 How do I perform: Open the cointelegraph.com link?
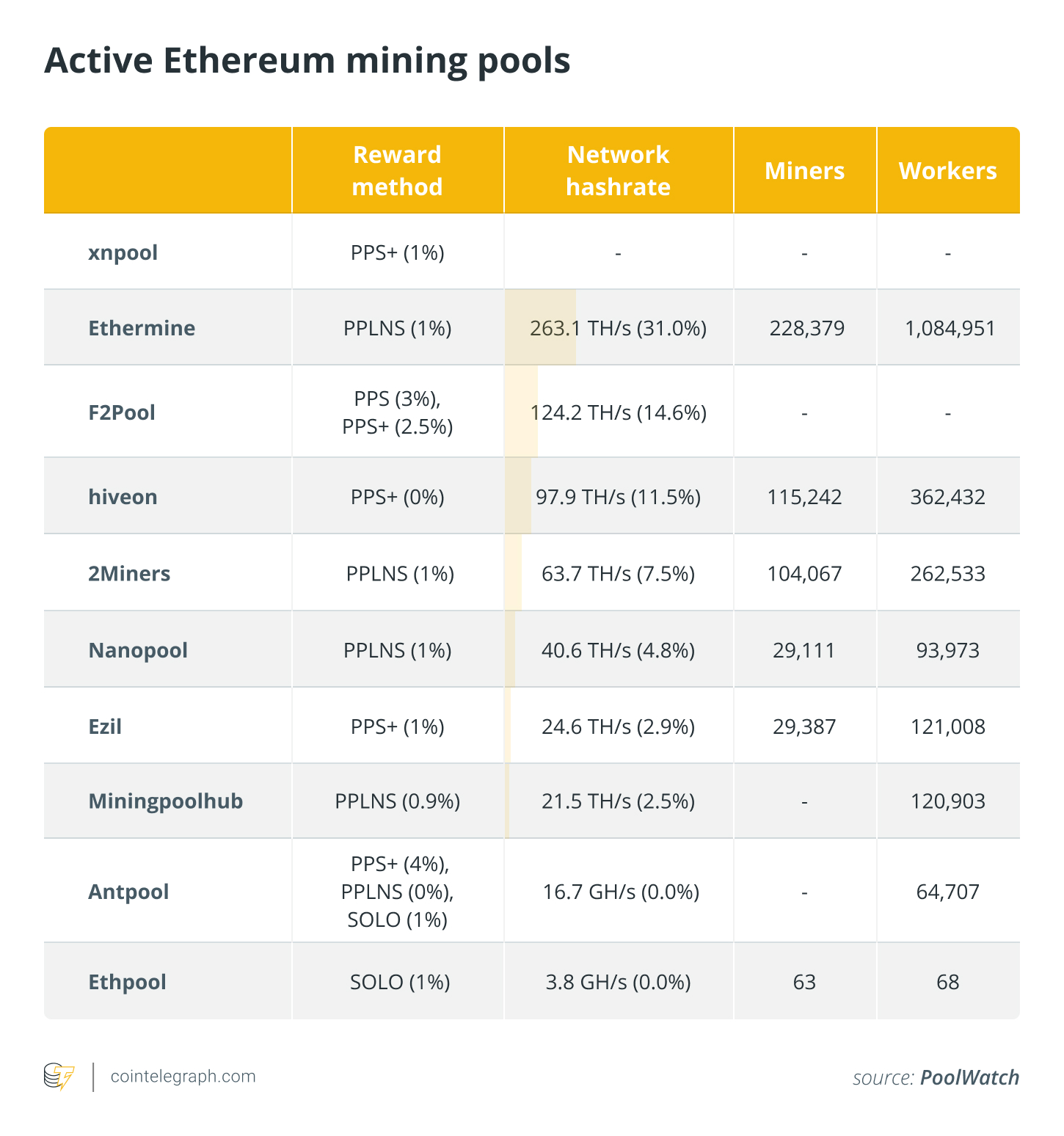[x=183, y=1077]
